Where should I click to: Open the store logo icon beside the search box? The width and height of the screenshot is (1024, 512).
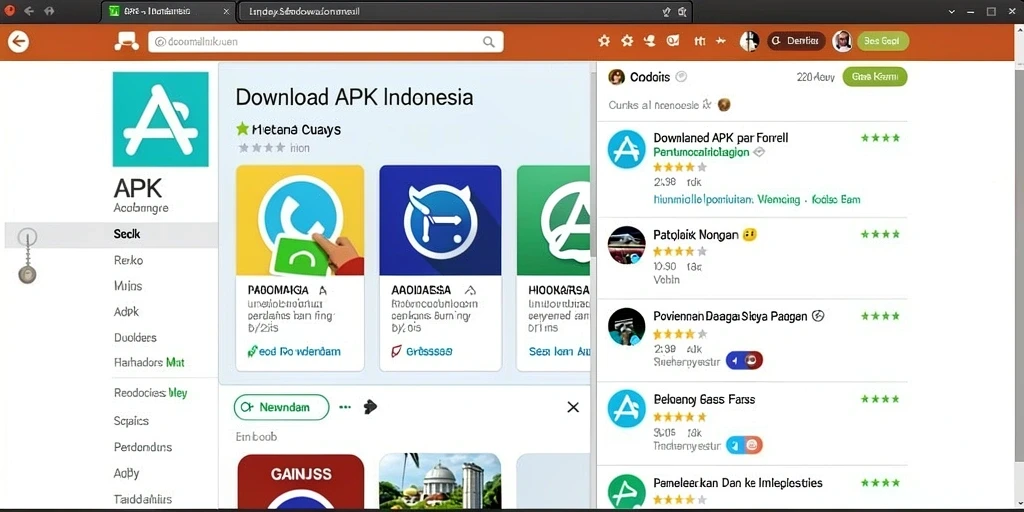(x=127, y=42)
